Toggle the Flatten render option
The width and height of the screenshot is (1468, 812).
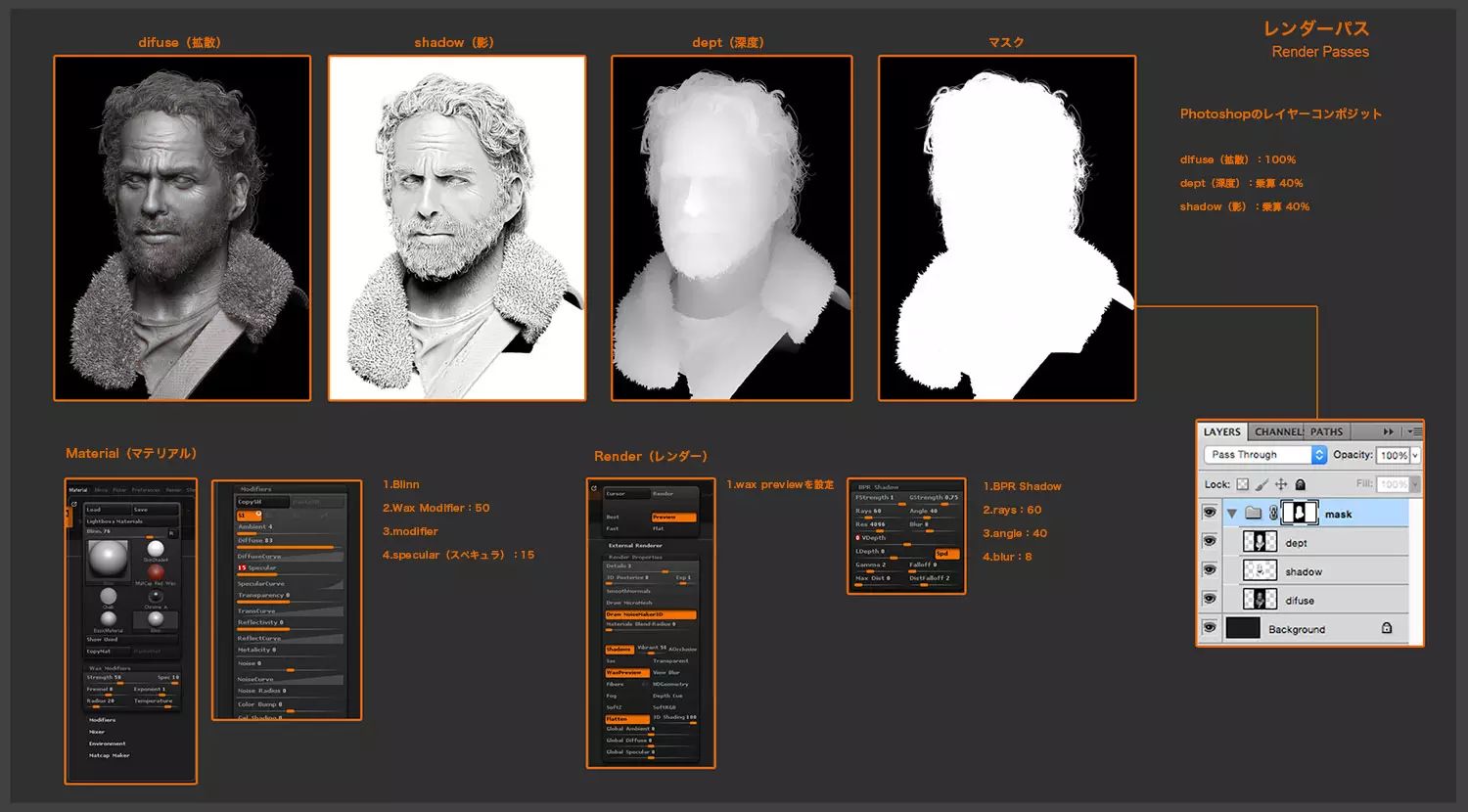click(x=626, y=719)
